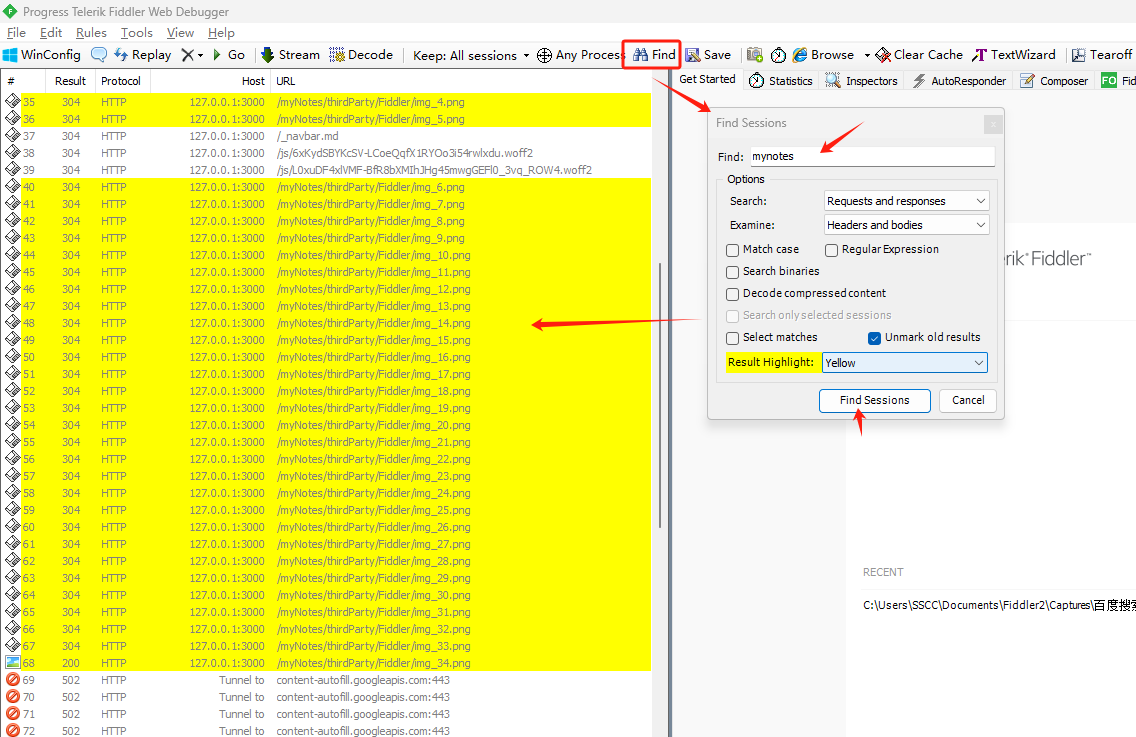Open the Edit menu
1136x737 pixels.
point(51,33)
